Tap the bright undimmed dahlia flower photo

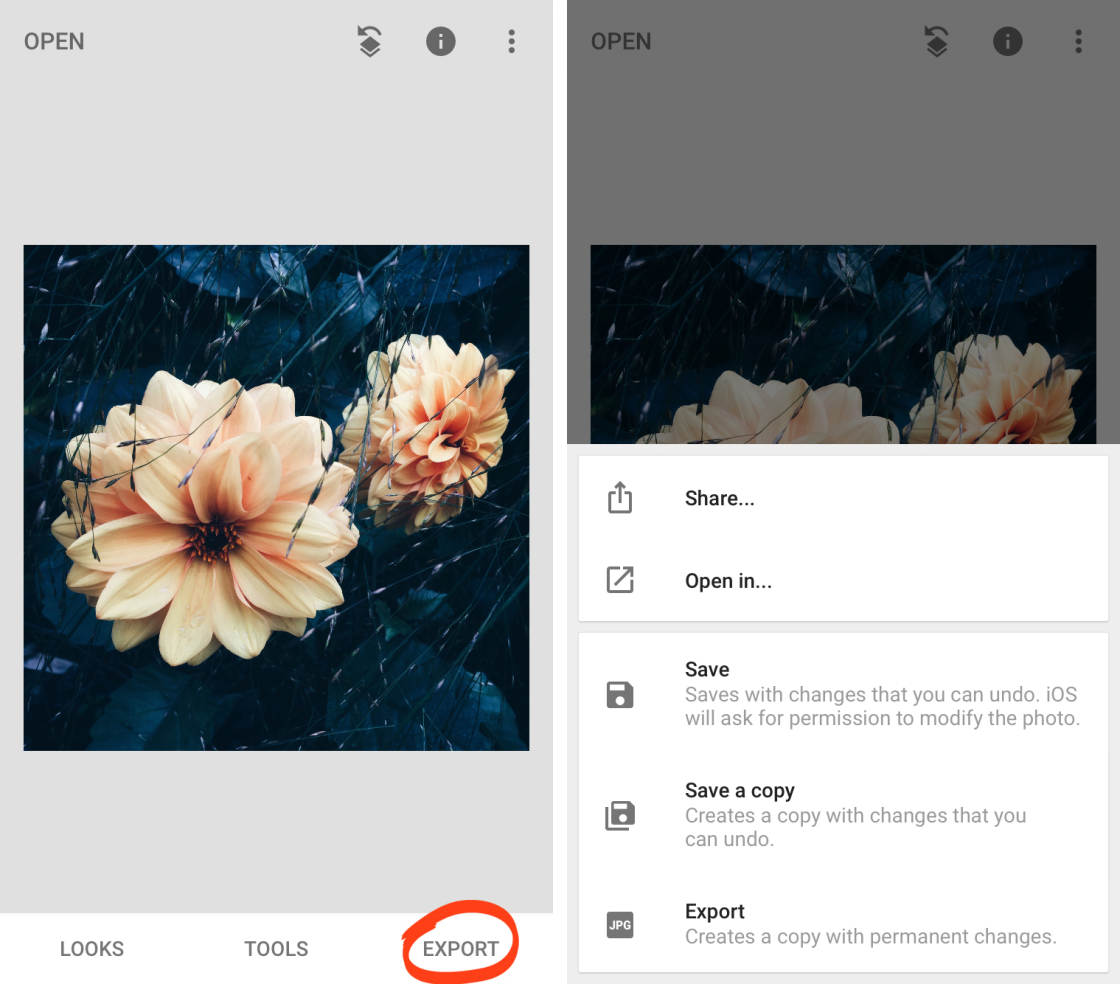point(276,497)
